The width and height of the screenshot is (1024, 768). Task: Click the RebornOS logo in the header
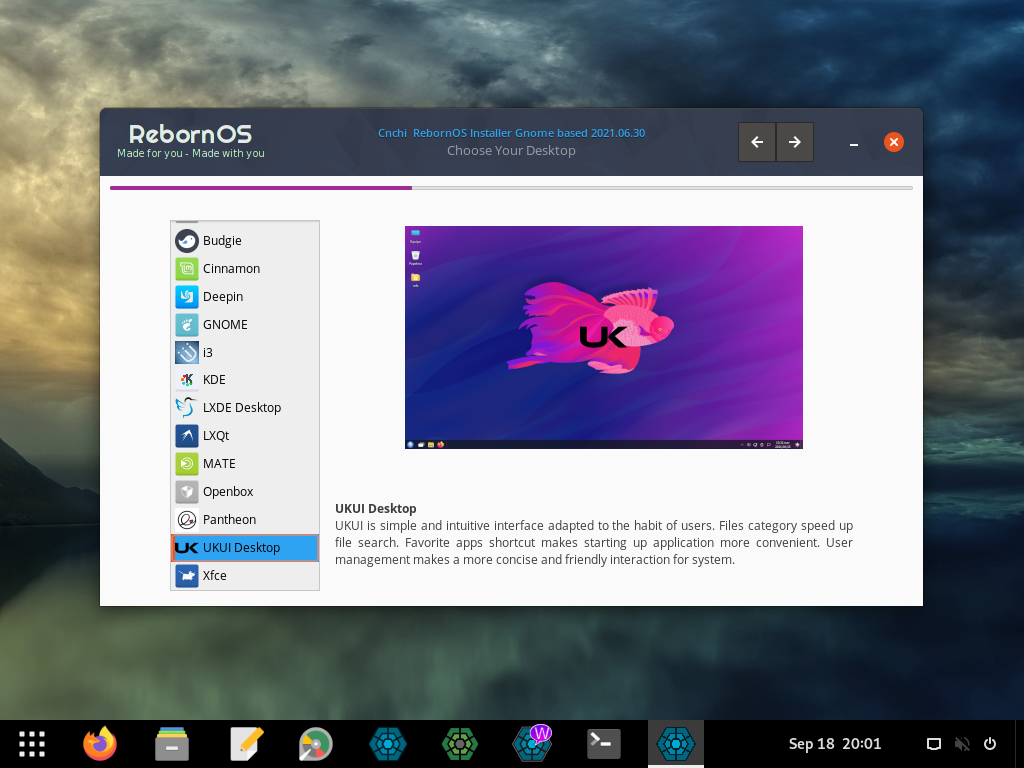click(x=190, y=135)
